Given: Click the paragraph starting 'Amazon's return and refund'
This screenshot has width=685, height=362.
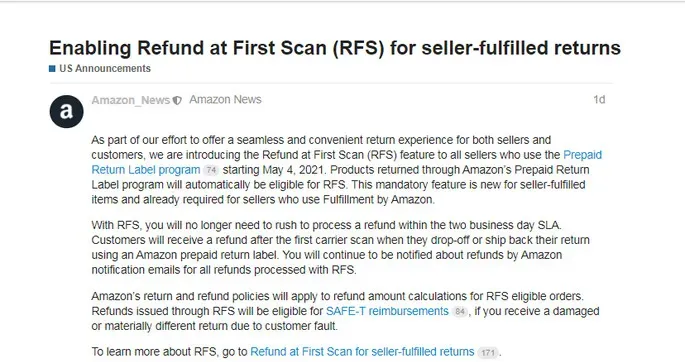Looking at the screenshot, I should [x=345, y=311].
